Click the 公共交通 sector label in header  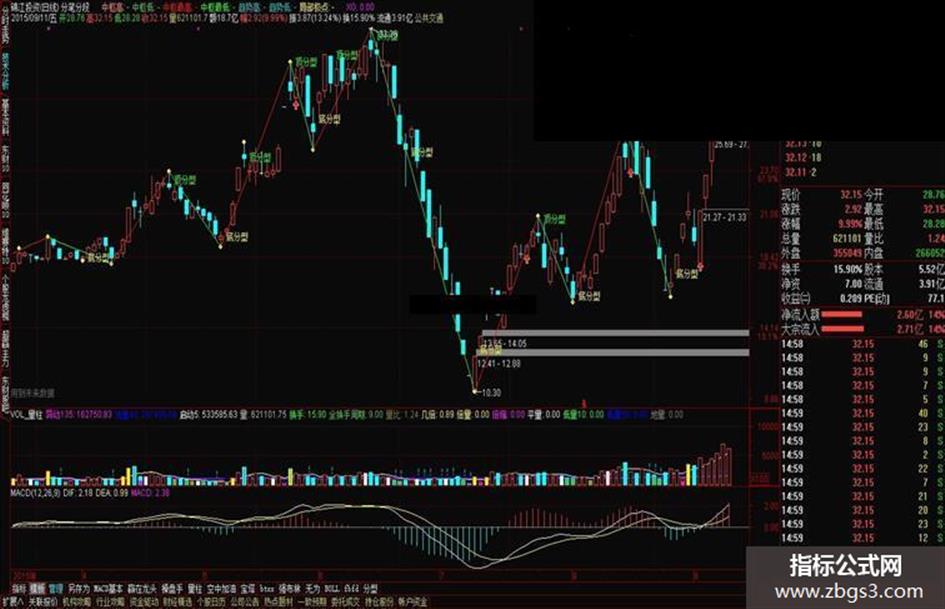pyautogui.click(x=429, y=19)
